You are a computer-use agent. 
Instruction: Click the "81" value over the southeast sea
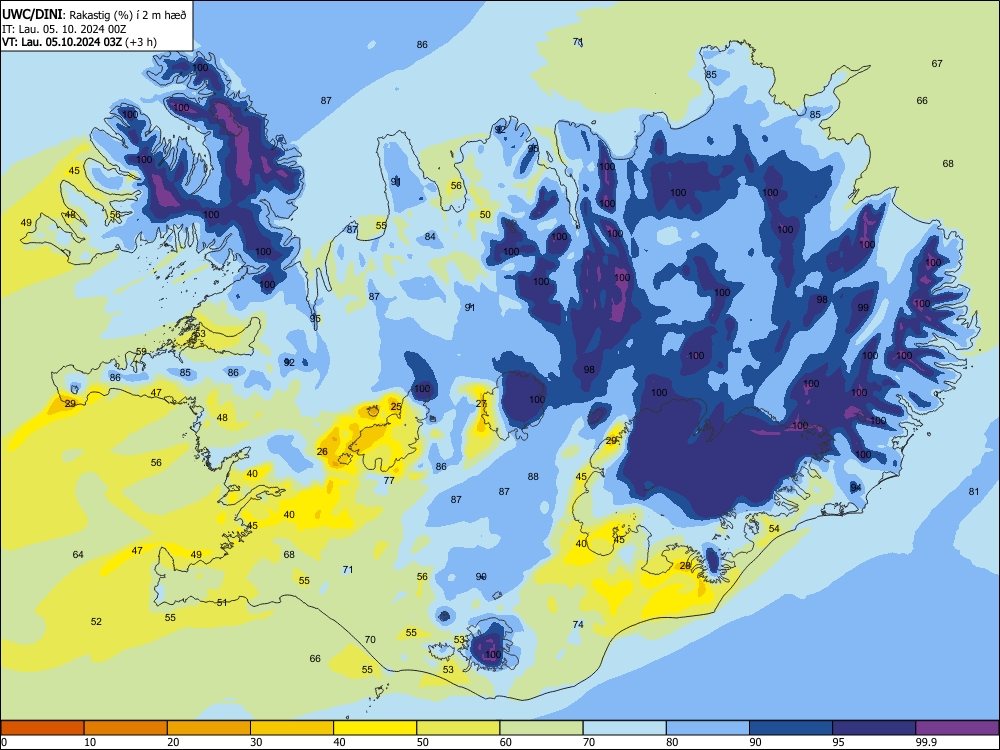pos(974,492)
